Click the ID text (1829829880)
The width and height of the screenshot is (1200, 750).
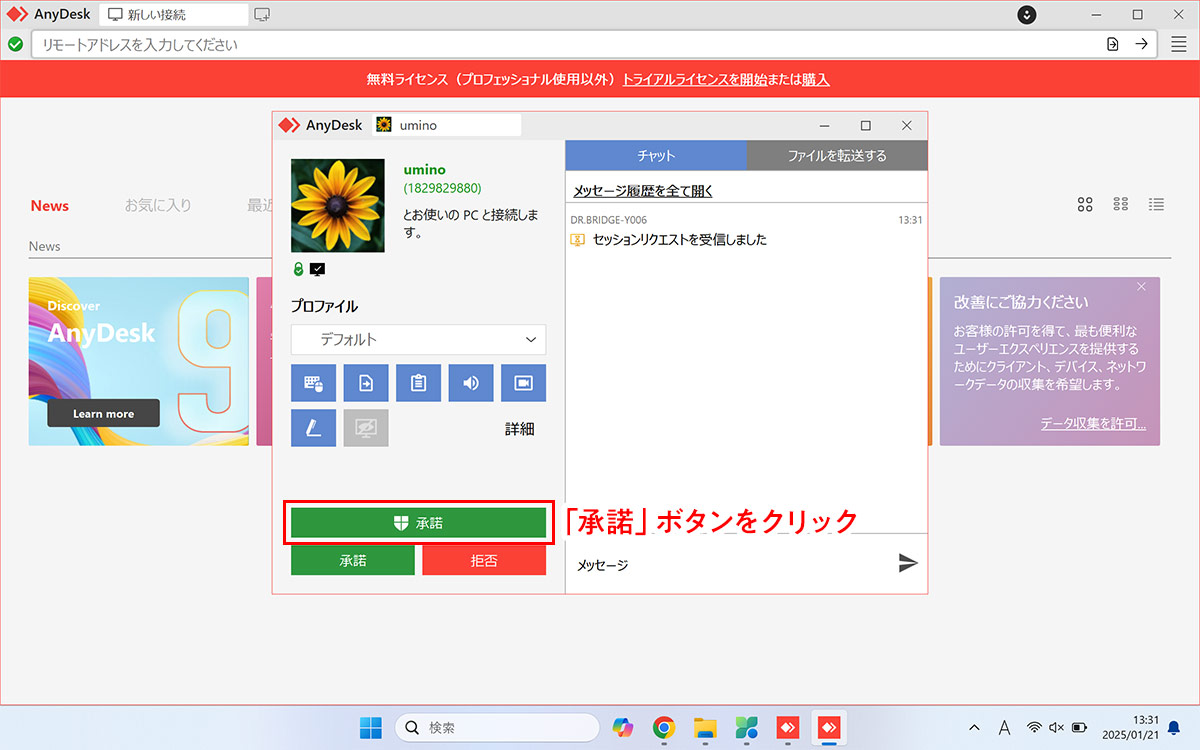[442, 188]
